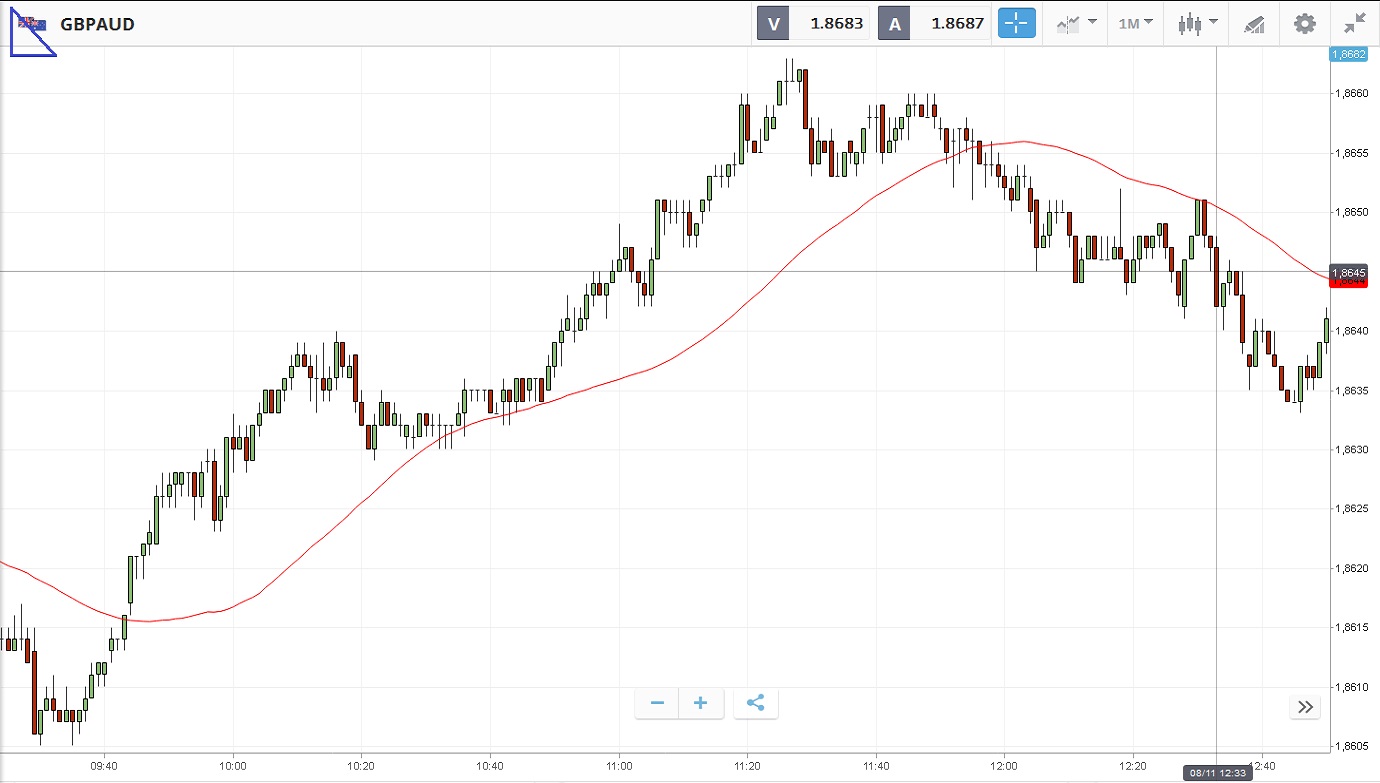Share the chart
Screen dimensions: 1380x783
point(756,703)
